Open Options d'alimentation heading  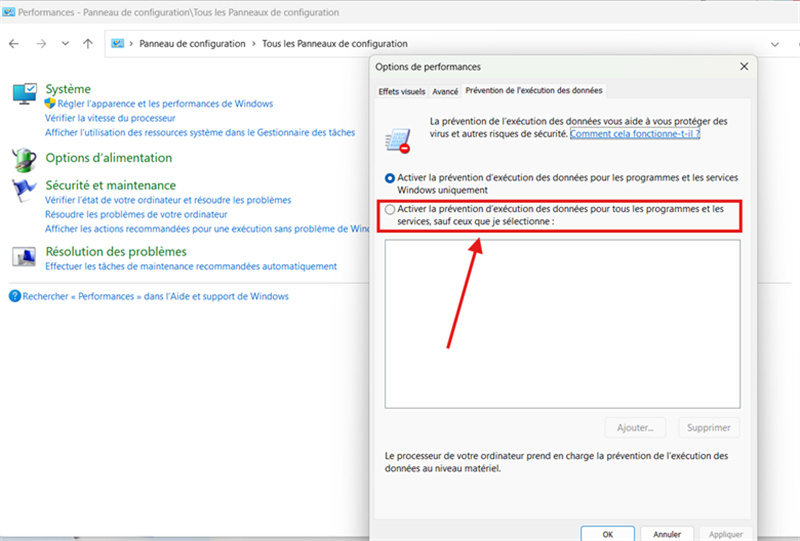pyautogui.click(x=109, y=158)
